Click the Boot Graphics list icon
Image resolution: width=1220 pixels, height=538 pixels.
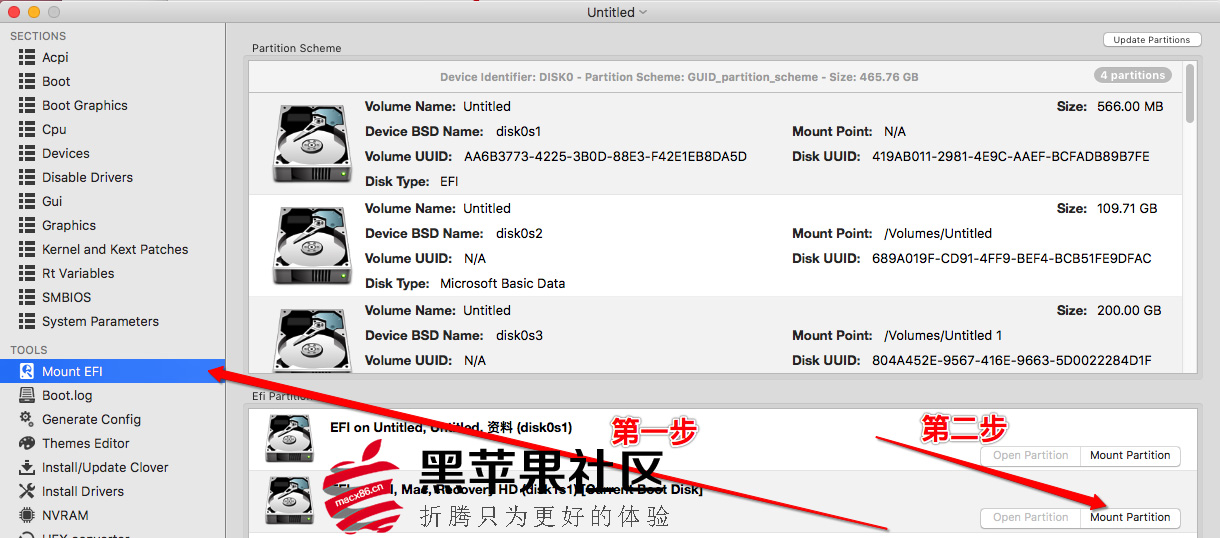tap(27, 105)
